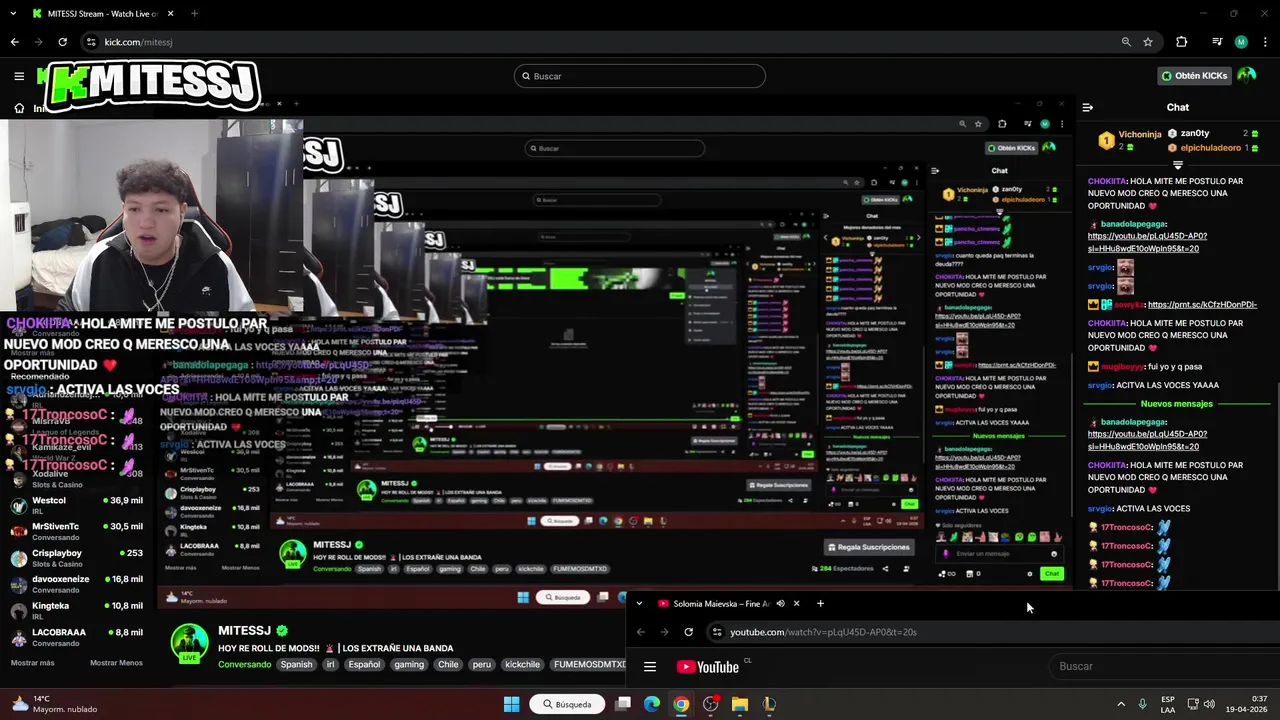Image resolution: width=1280 pixels, height=720 pixels.
Task: Bookmark the Kick page with the star
Action: [x=1148, y=42]
